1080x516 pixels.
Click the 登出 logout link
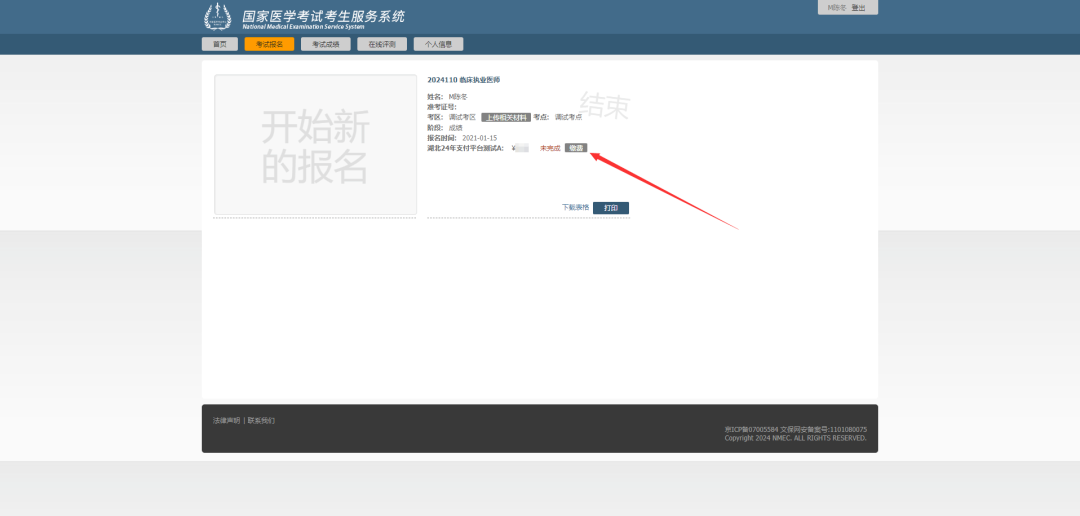coord(858,8)
